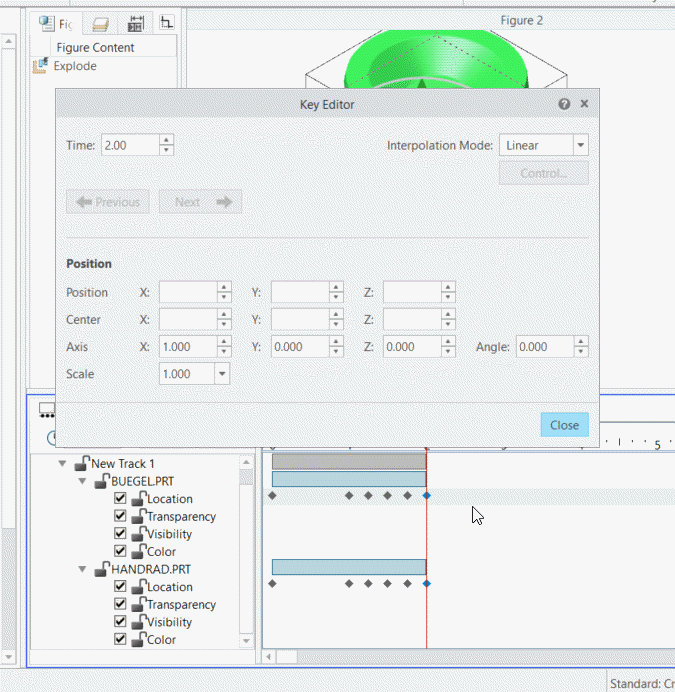Open the Scale value dropdown

pyautogui.click(x=220, y=373)
